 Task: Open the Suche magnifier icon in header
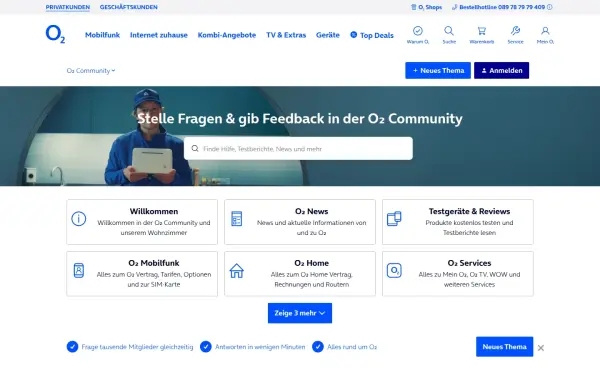(449, 31)
